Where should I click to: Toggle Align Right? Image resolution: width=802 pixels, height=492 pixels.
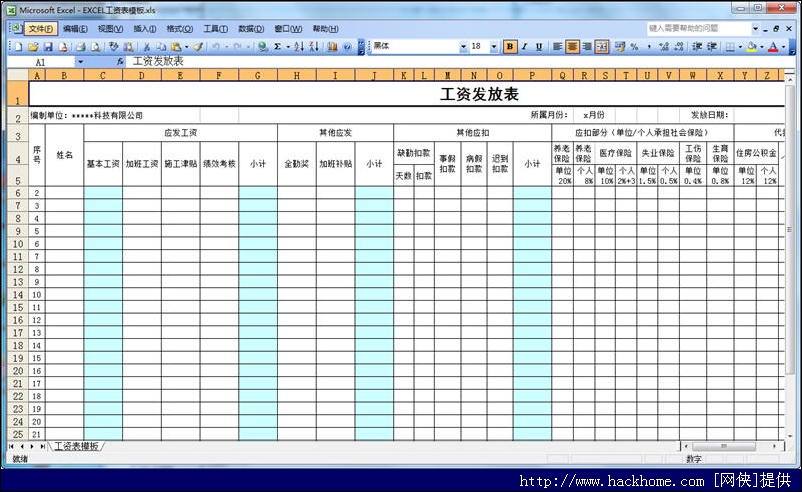click(587, 47)
